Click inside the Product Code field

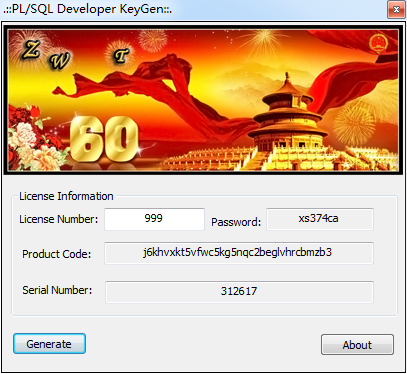(239, 253)
